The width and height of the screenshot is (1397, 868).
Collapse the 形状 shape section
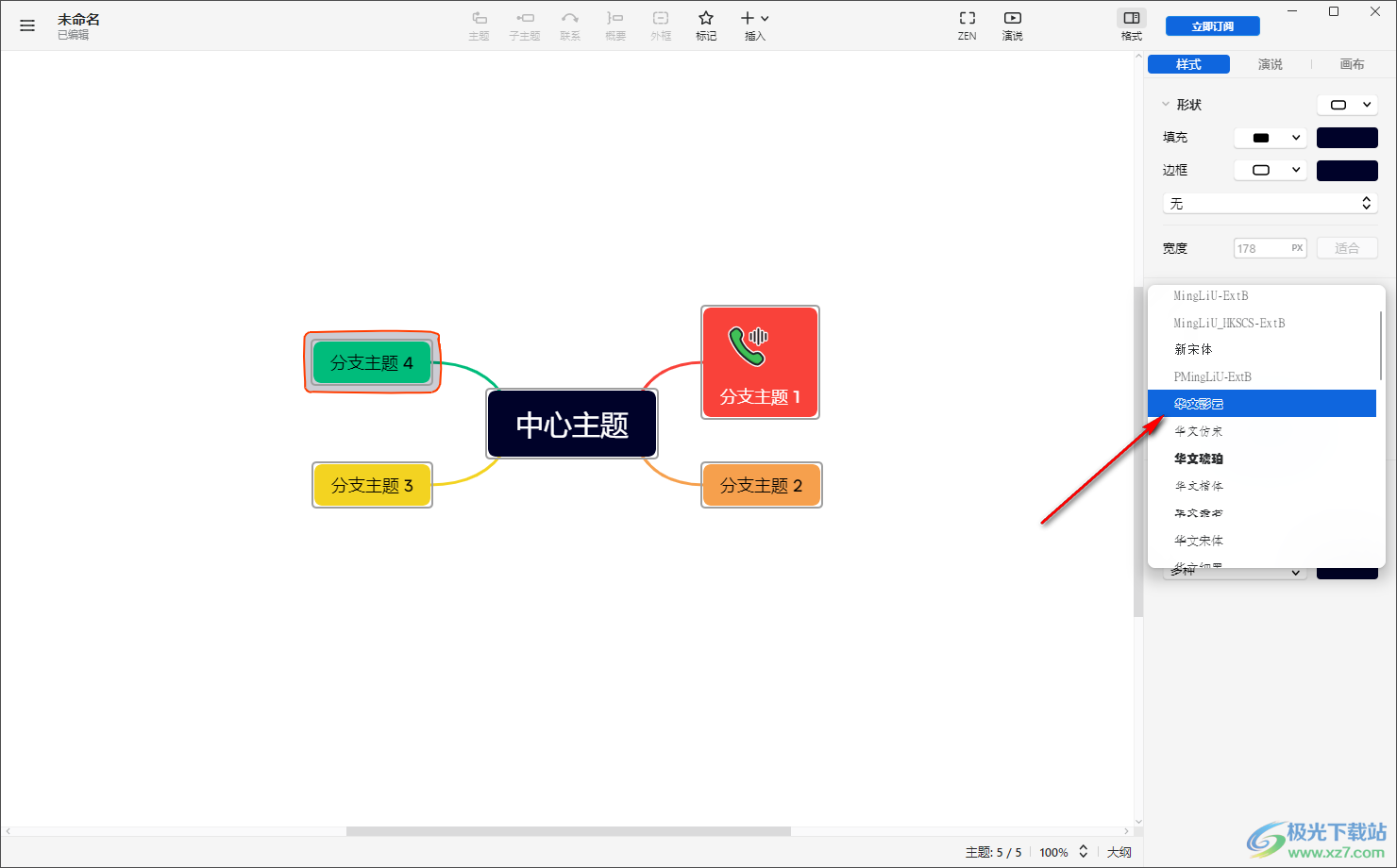[1166, 105]
